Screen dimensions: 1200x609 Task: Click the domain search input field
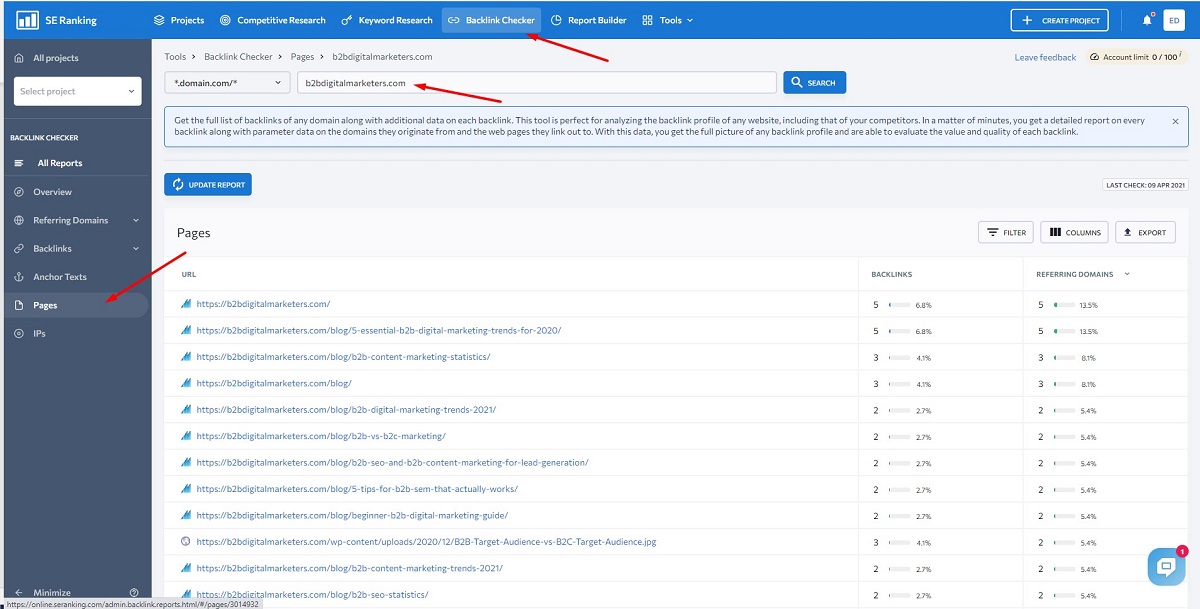(537, 83)
